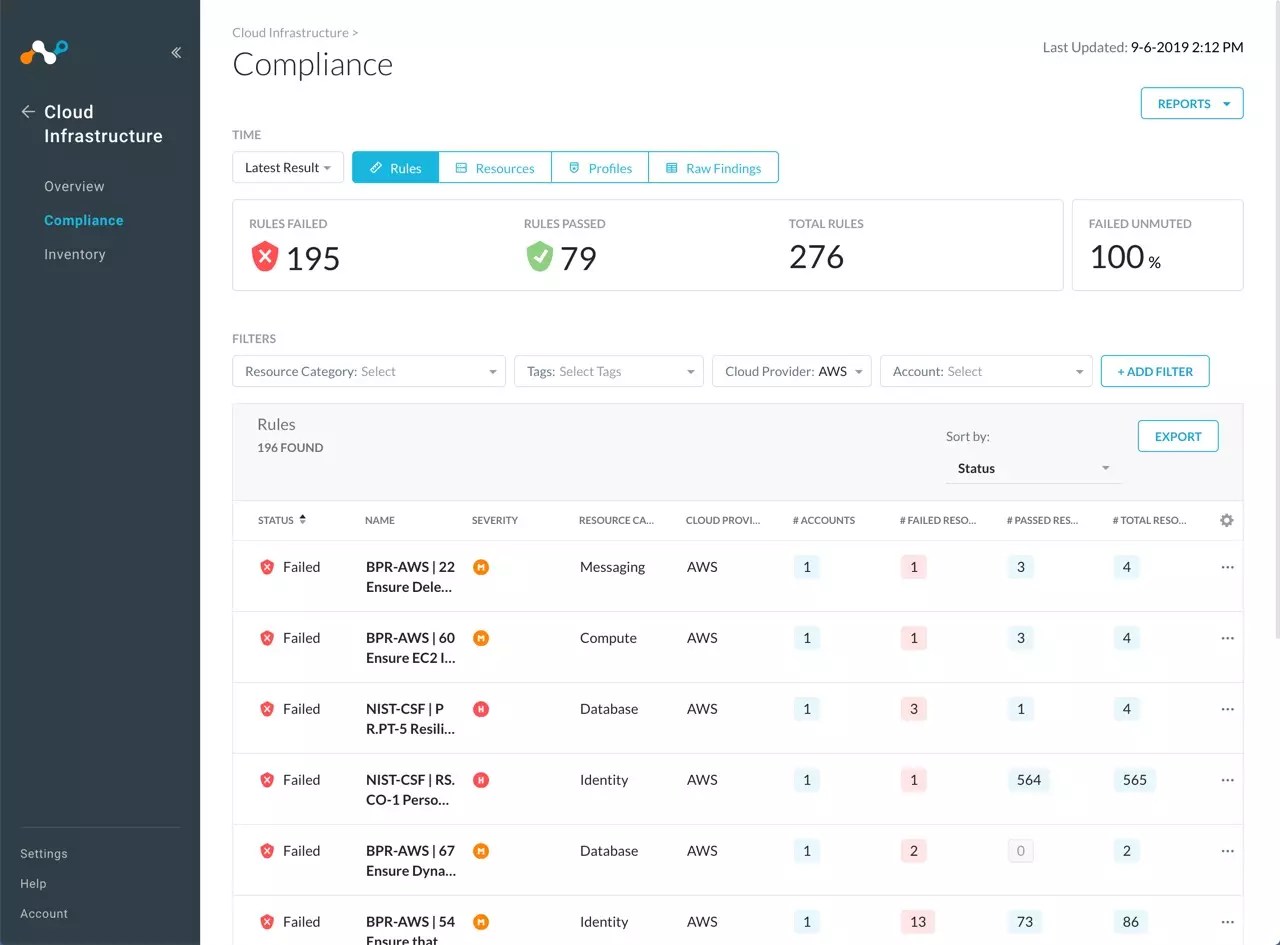
Task: Click the Failed status icon for BPR-AWS | 67
Action: click(x=267, y=851)
